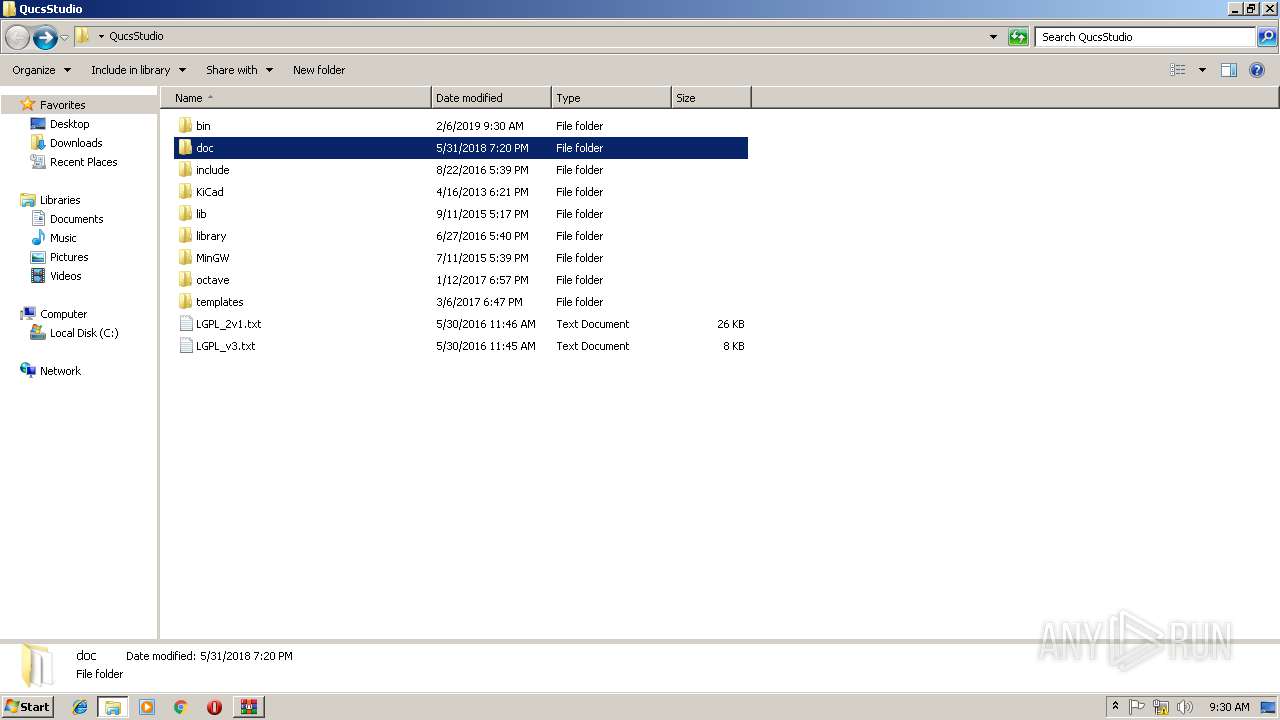Sort by Type column header

(x=611, y=98)
